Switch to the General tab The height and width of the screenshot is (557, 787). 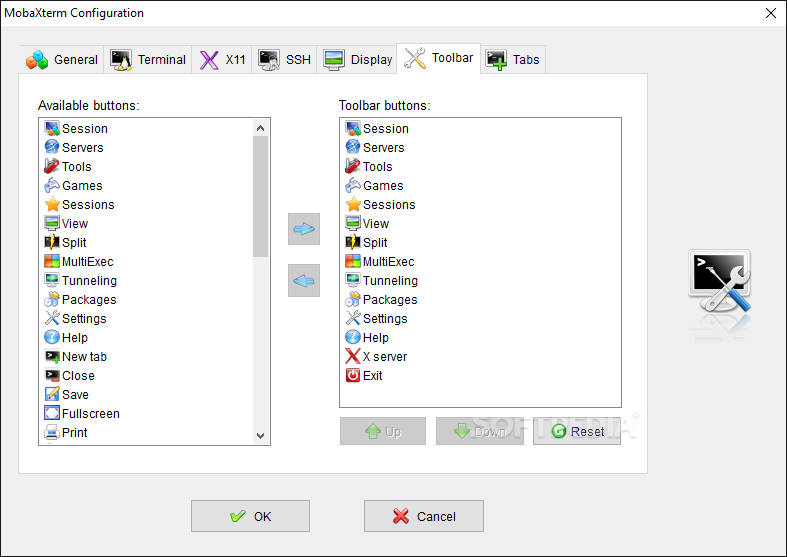pyautogui.click(x=62, y=60)
